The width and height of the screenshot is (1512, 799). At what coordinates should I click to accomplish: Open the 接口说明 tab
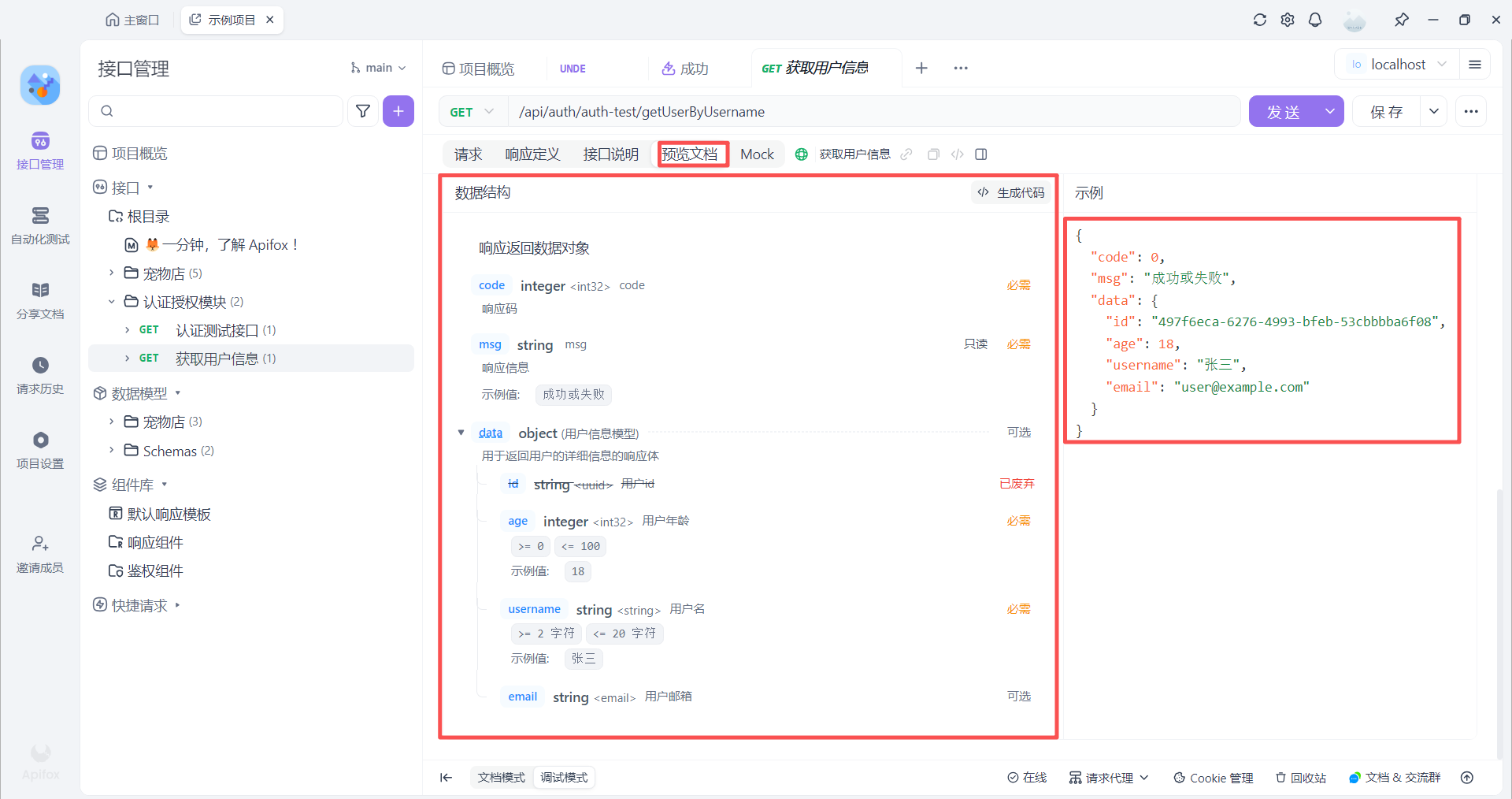click(x=611, y=154)
